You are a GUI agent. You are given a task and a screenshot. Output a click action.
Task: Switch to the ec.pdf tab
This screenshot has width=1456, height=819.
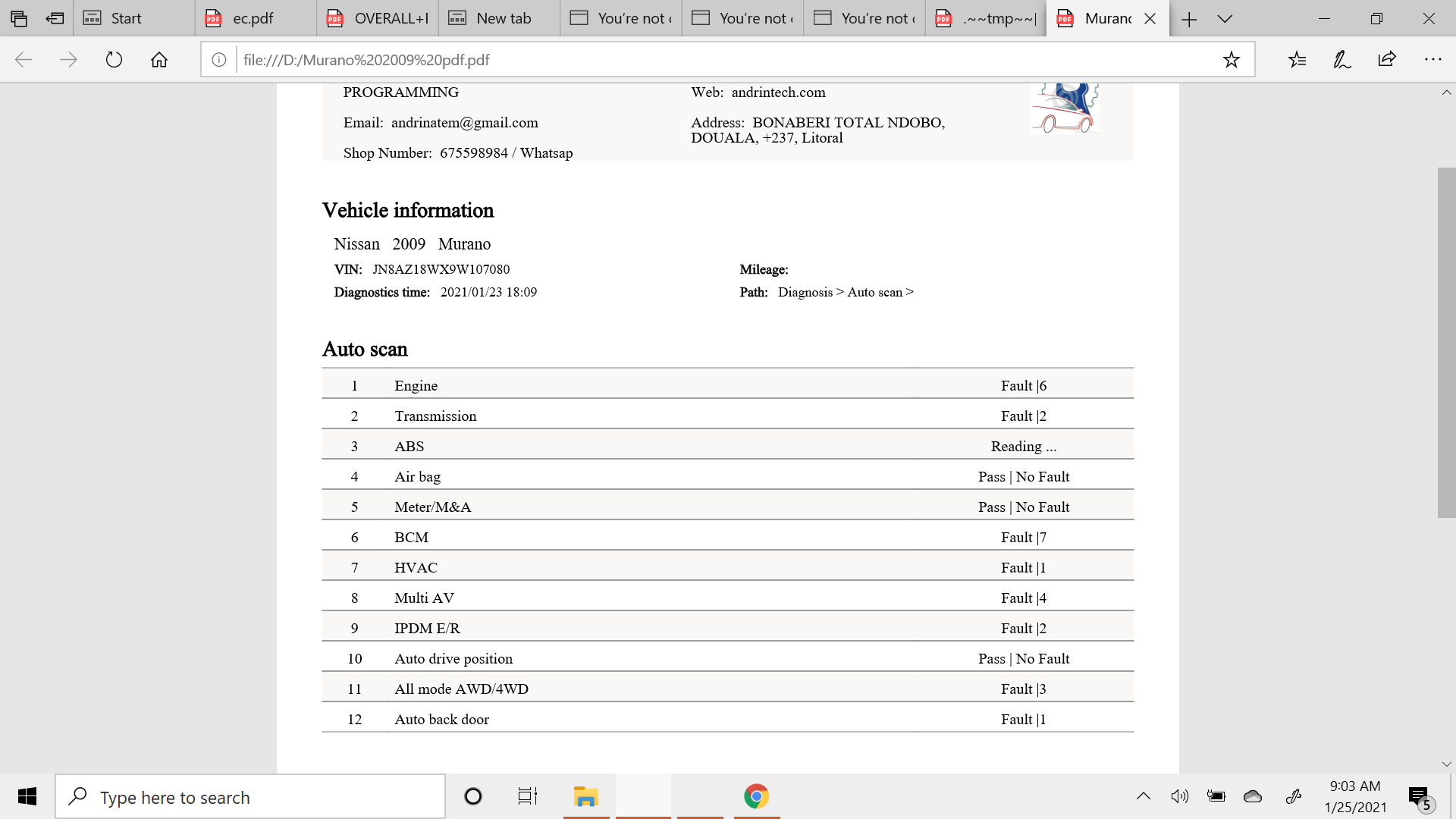point(253,18)
